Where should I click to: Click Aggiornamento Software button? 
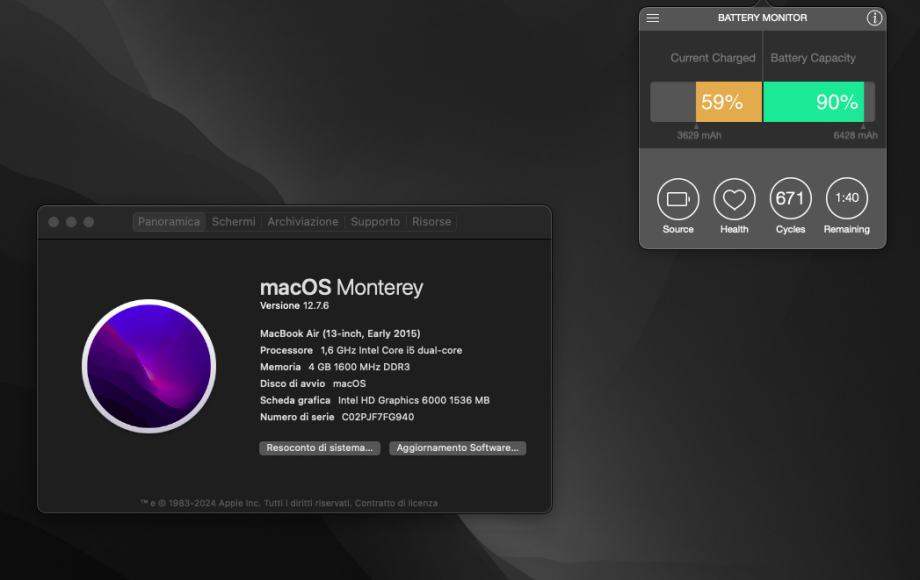tap(457, 448)
